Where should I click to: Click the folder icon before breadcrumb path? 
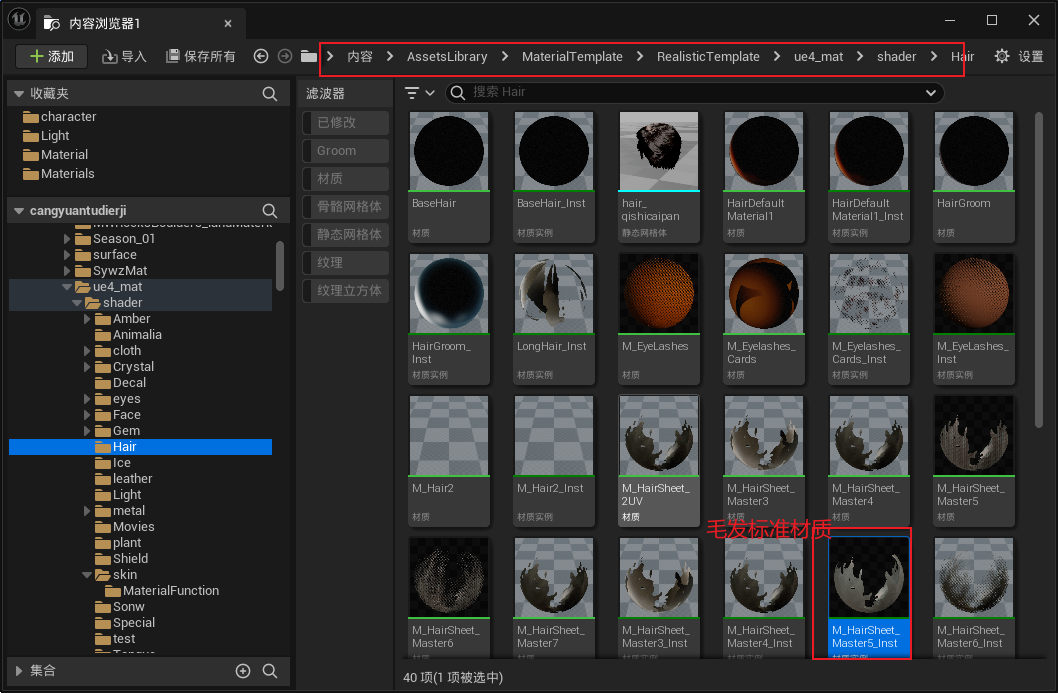[x=309, y=57]
